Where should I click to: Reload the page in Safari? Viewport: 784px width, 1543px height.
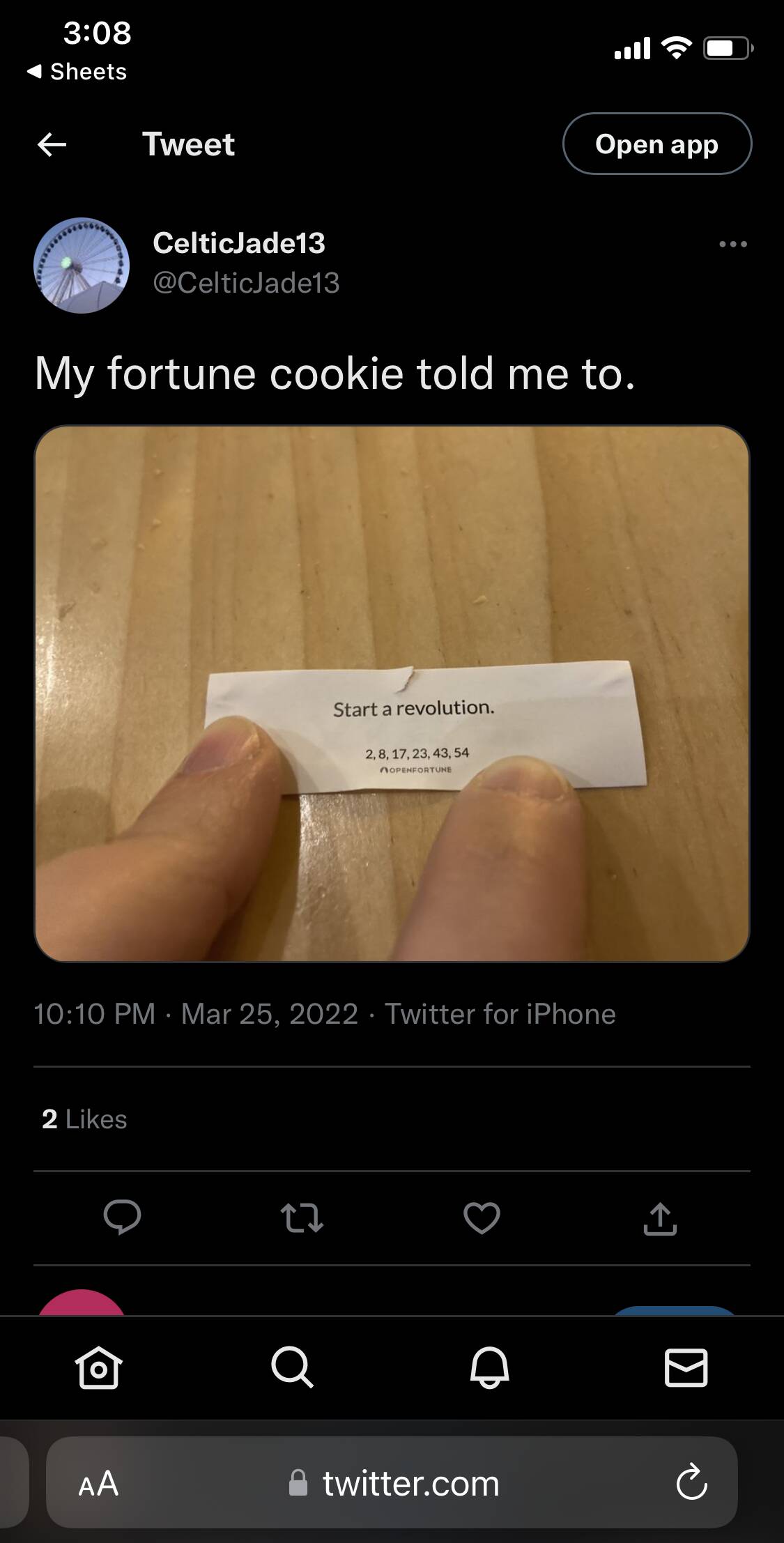(x=691, y=1483)
